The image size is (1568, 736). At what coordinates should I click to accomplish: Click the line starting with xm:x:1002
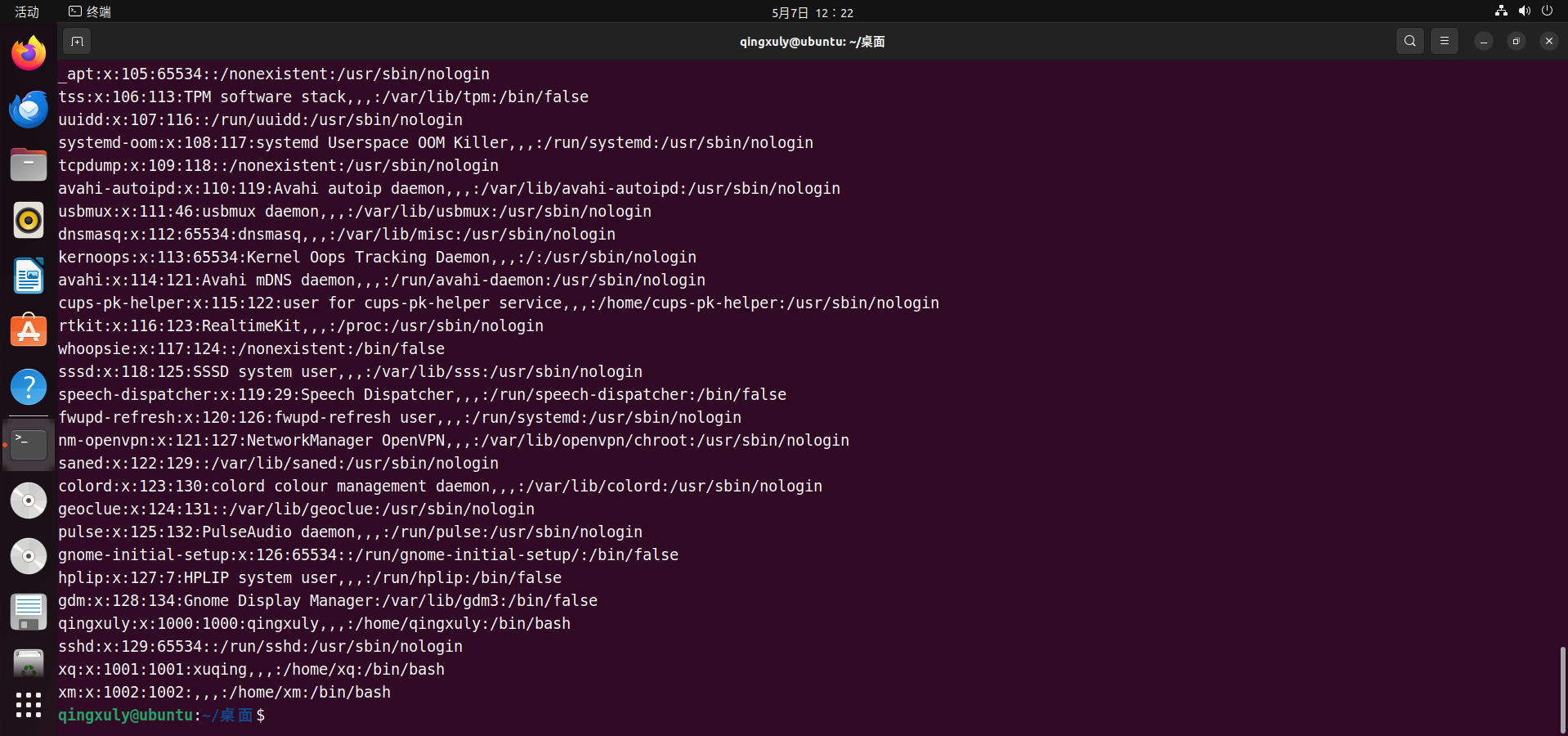(224, 692)
